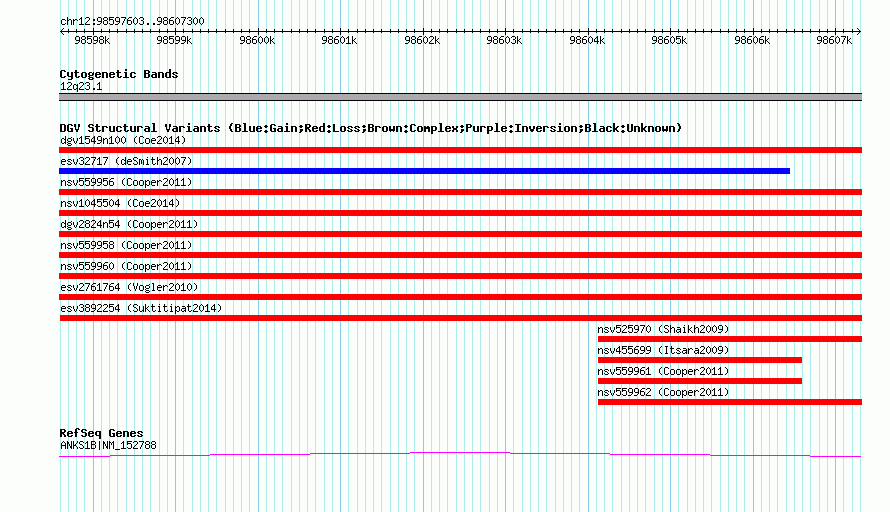Click the 98601k ruler tick label
This screenshot has height=512, width=890.
click(339, 40)
